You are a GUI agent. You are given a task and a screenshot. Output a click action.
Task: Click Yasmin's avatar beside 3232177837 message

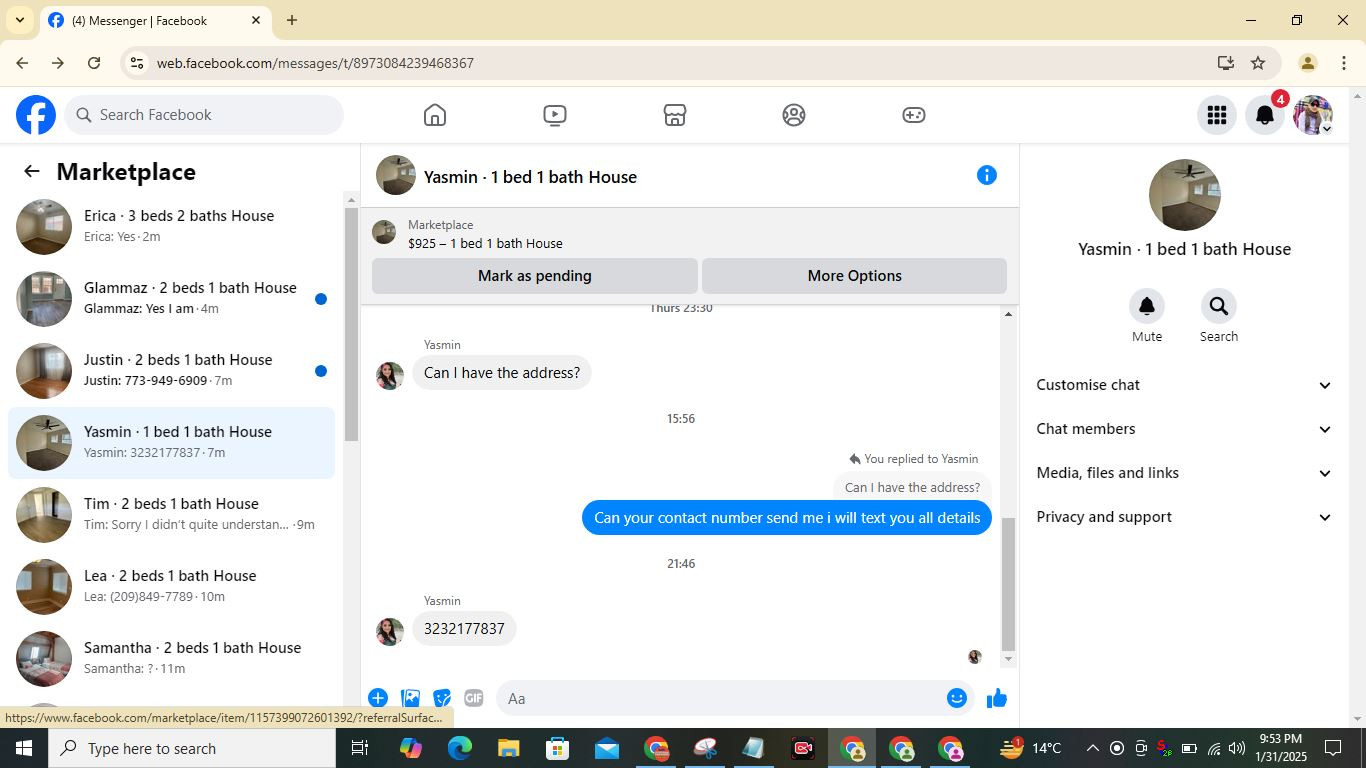[x=390, y=632]
